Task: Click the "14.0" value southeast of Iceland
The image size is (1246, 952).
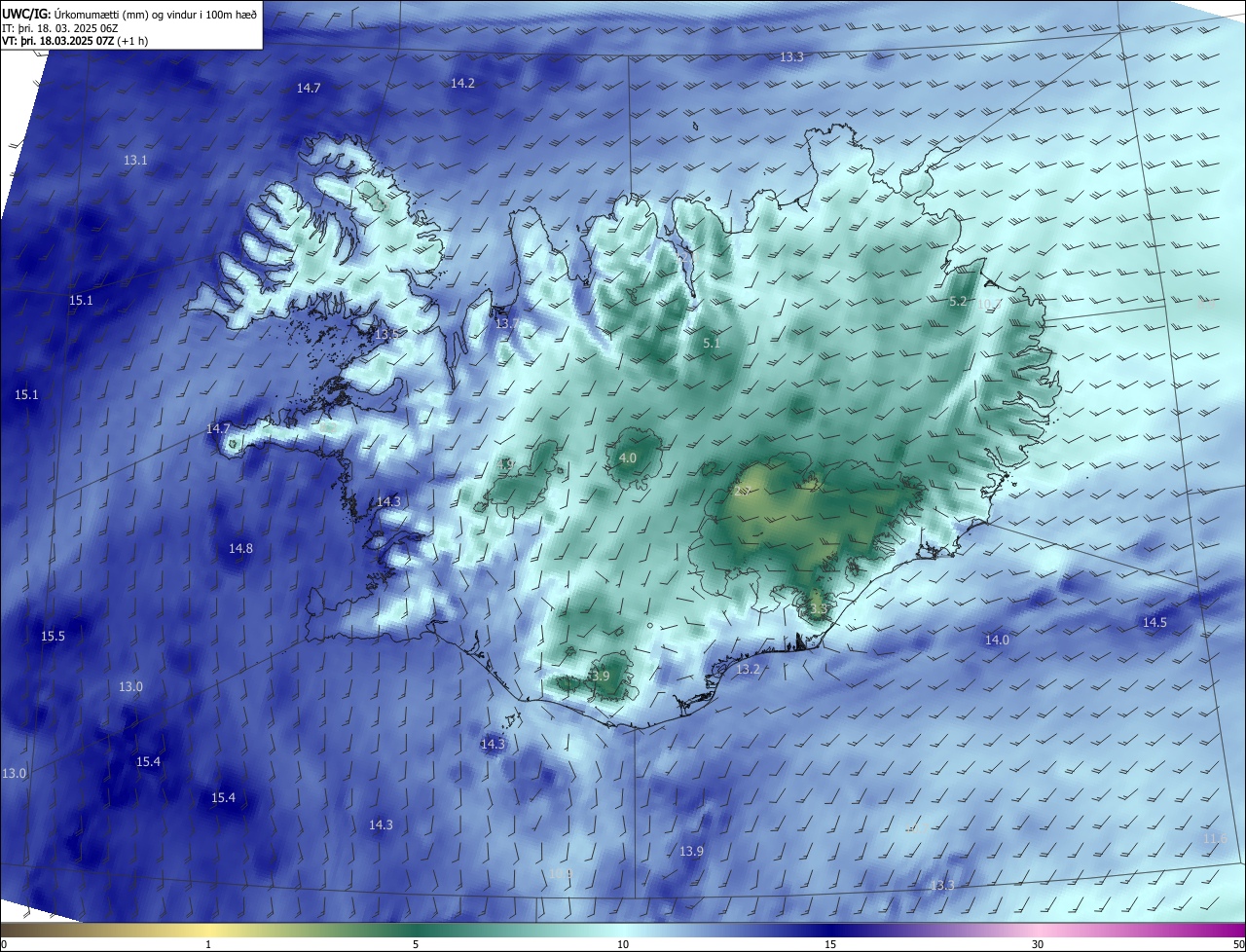Action: pyautogui.click(x=997, y=641)
